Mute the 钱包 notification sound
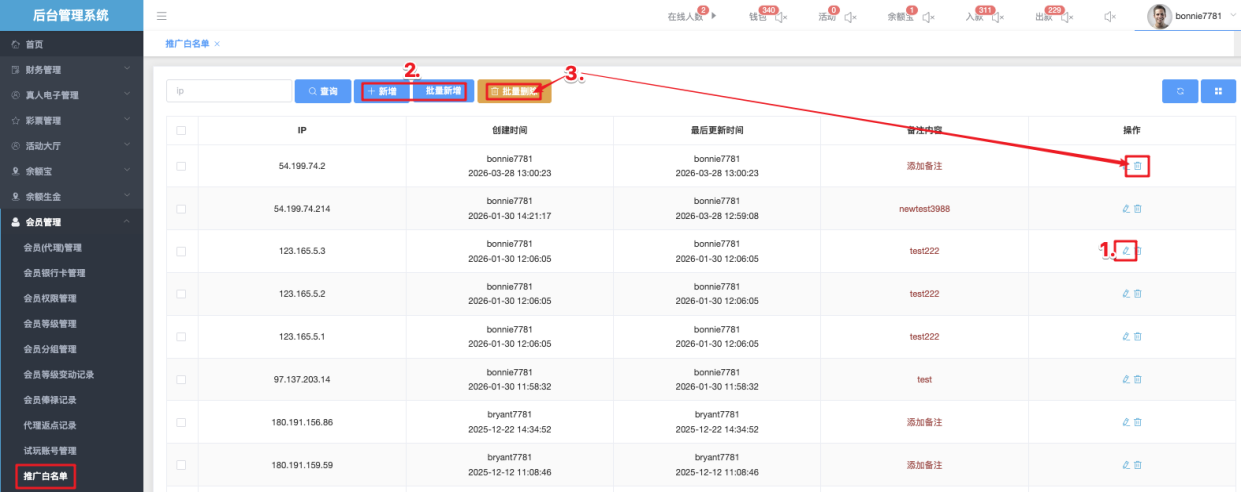The width and height of the screenshot is (1241, 492). click(782, 17)
